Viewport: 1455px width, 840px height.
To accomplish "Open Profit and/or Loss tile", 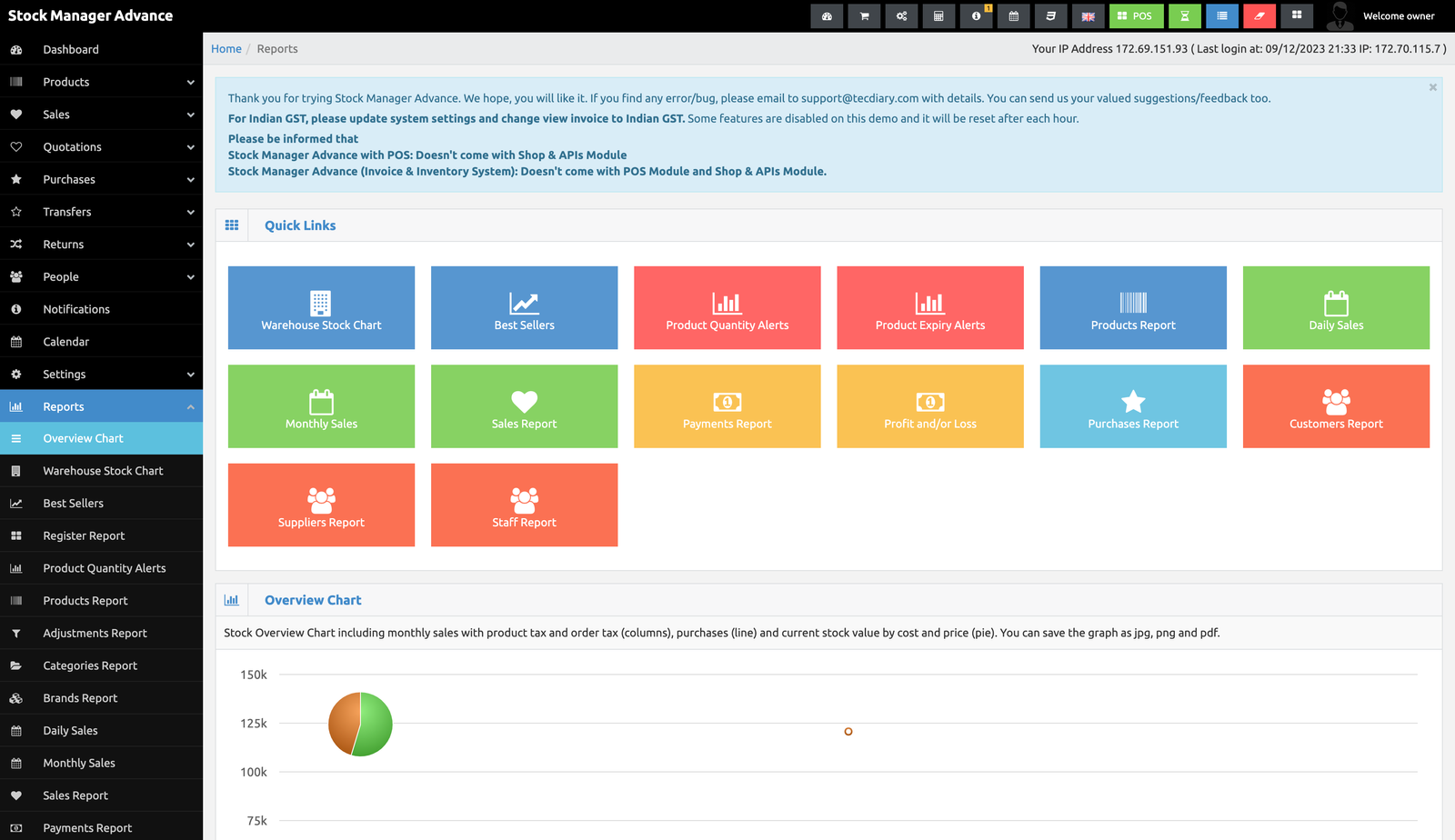I will [x=929, y=406].
